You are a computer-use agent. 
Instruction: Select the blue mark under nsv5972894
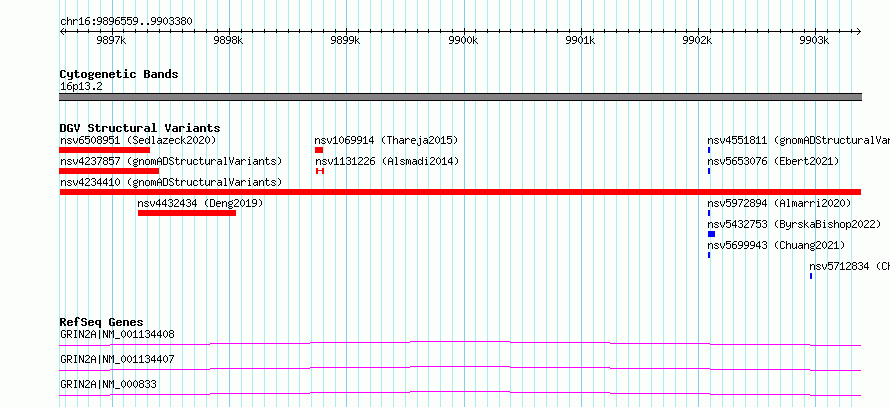coord(709,213)
